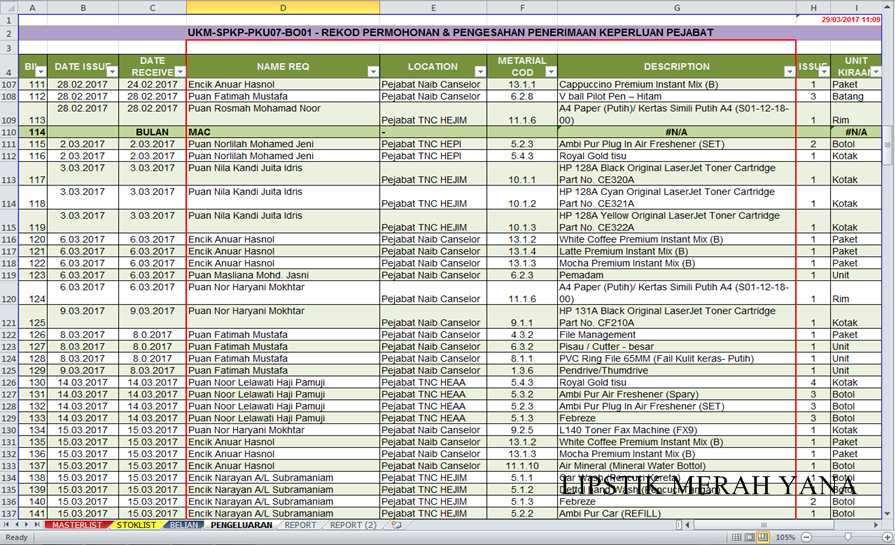Select column G header
Image resolution: width=895 pixels, height=545 pixels.
click(x=676, y=7)
